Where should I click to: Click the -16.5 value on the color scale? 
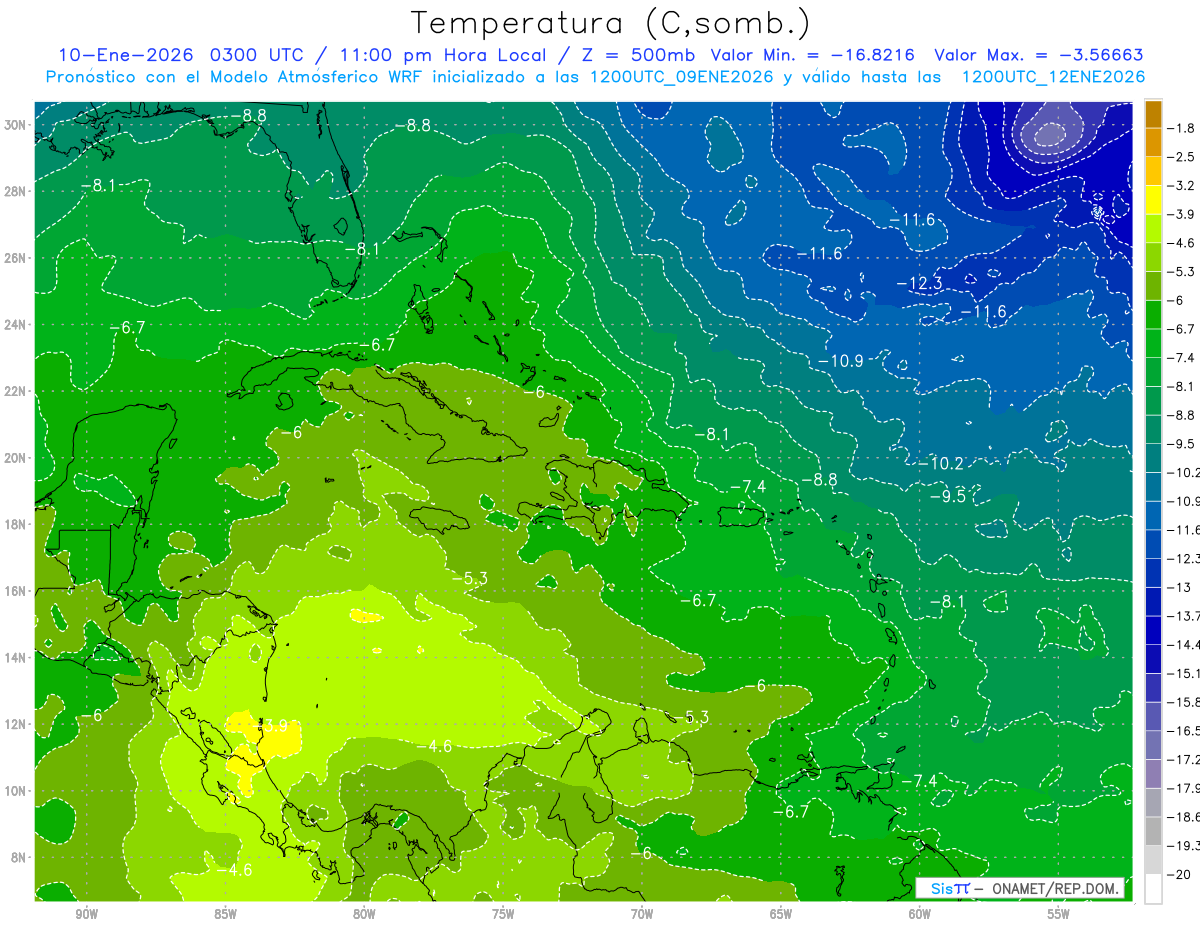1184,731
